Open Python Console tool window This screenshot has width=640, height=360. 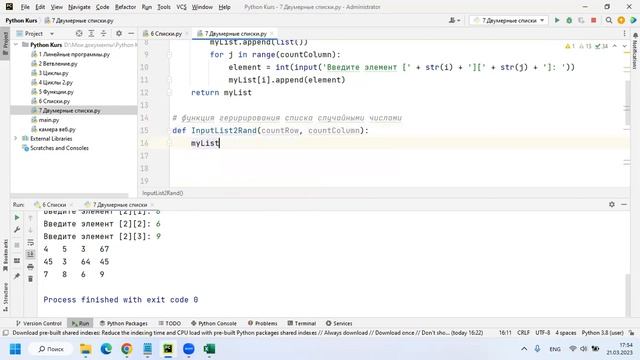pyautogui.click(x=213, y=323)
